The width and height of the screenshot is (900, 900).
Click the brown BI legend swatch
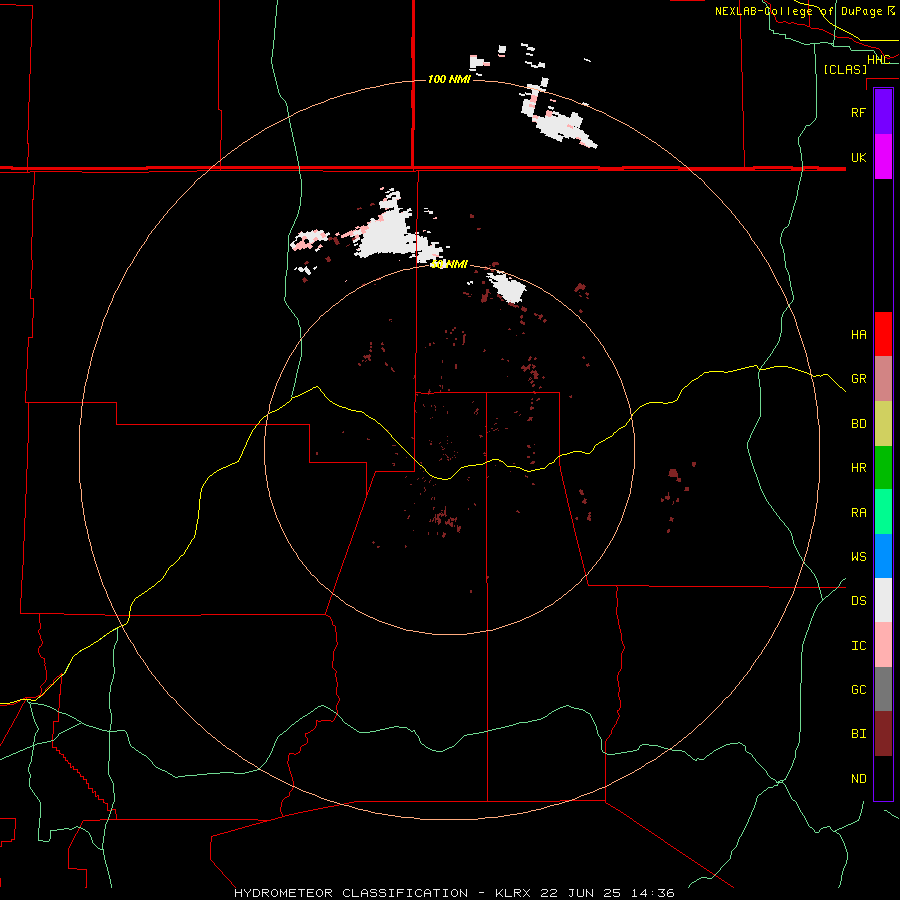click(883, 734)
